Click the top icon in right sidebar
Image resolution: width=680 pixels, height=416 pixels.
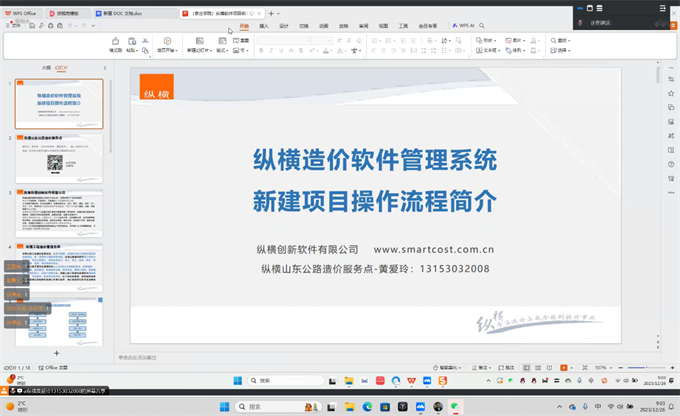click(x=671, y=77)
